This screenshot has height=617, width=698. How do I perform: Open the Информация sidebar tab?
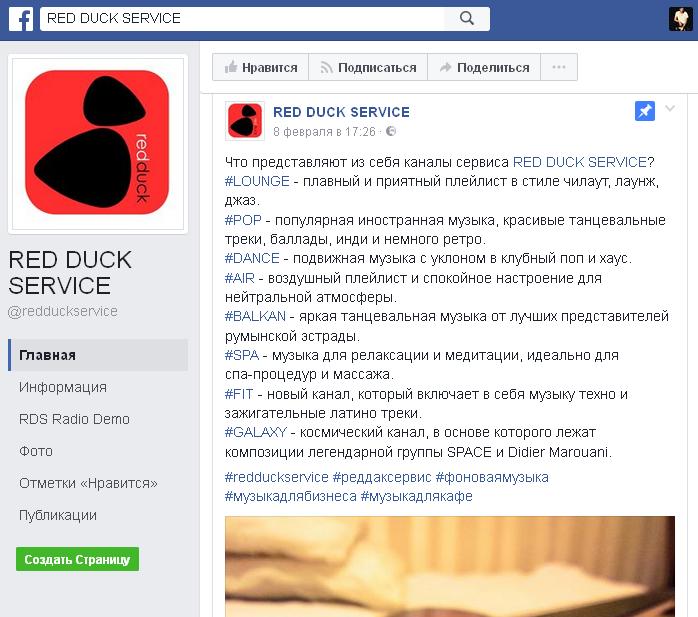click(x=63, y=387)
